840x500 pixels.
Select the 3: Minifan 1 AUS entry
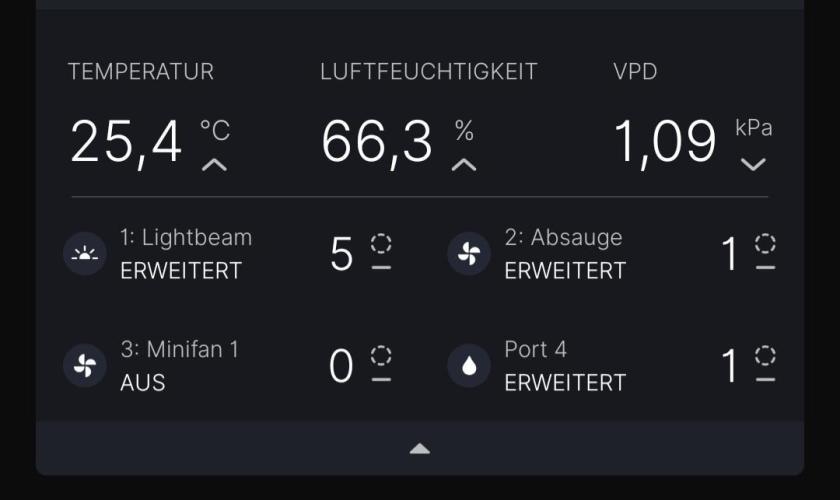pos(180,366)
